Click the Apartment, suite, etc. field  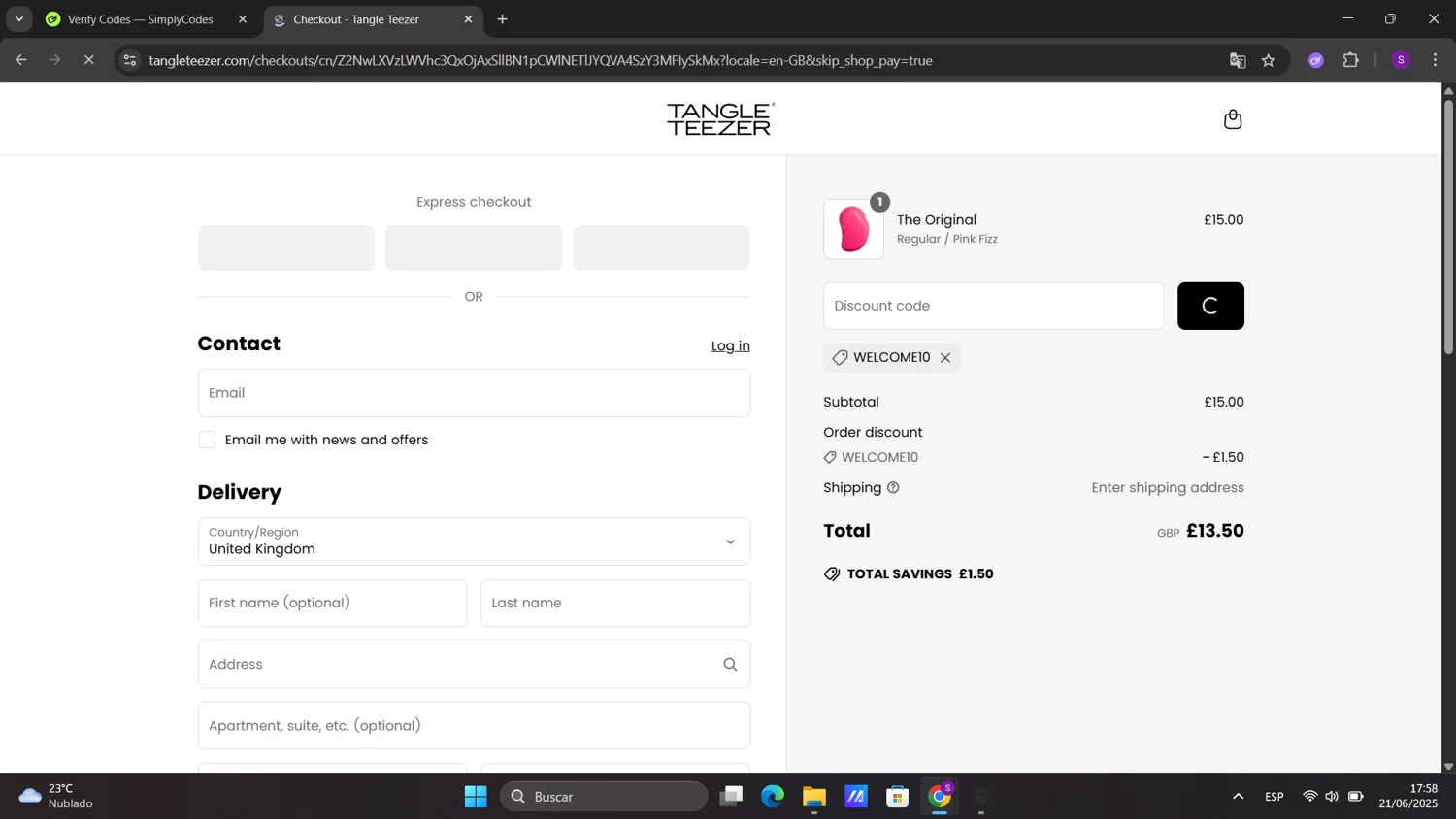[474, 726]
